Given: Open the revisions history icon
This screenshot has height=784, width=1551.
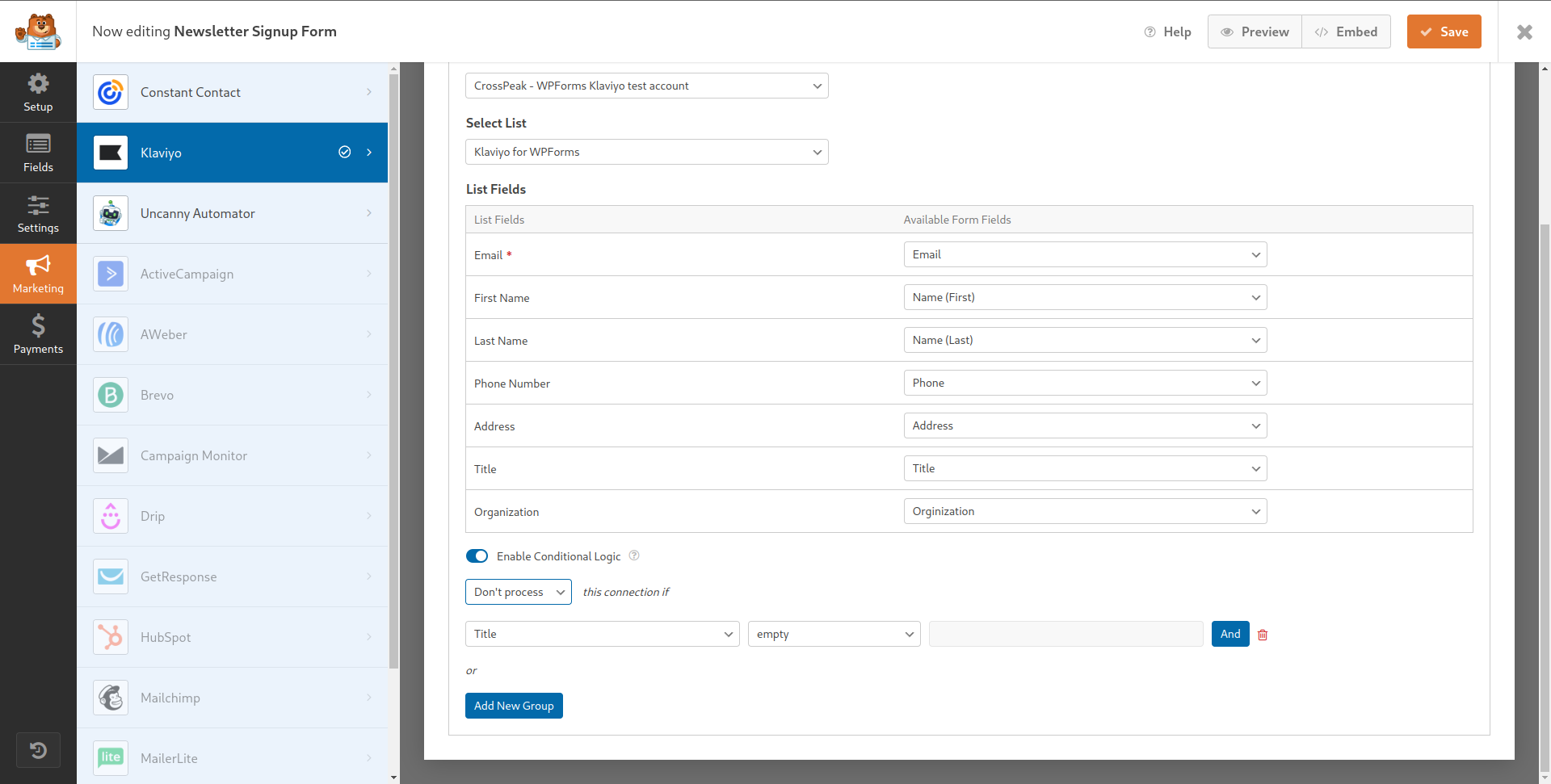Looking at the screenshot, I should (38, 750).
